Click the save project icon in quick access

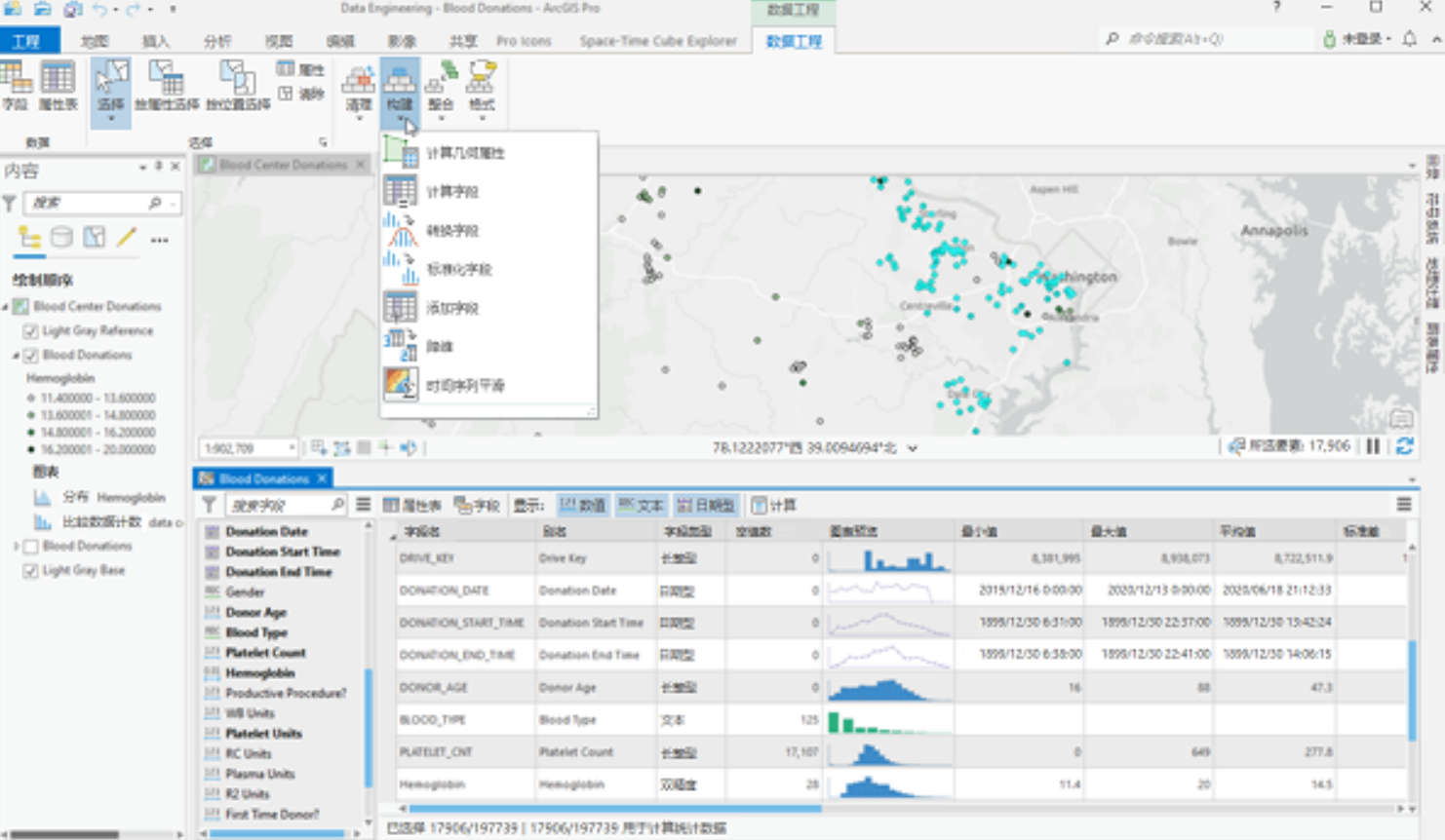click(71, 9)
